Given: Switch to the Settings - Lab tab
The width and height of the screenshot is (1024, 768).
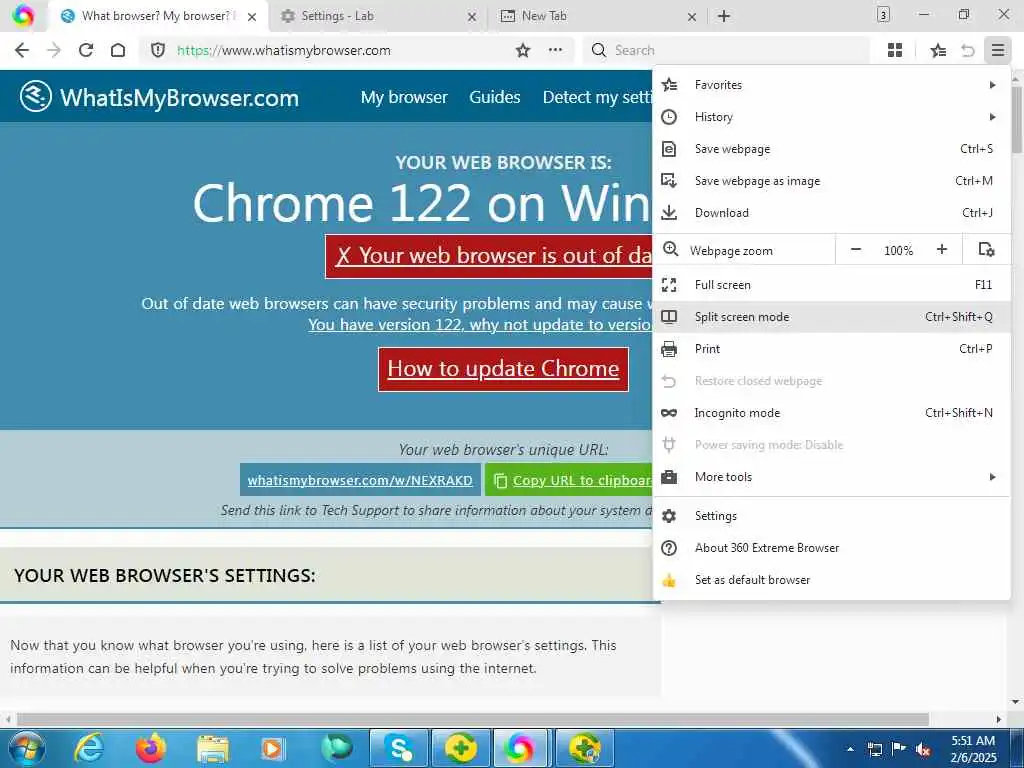Looking at the screenshot, I should pyautogui.click(x=377, y=16).
